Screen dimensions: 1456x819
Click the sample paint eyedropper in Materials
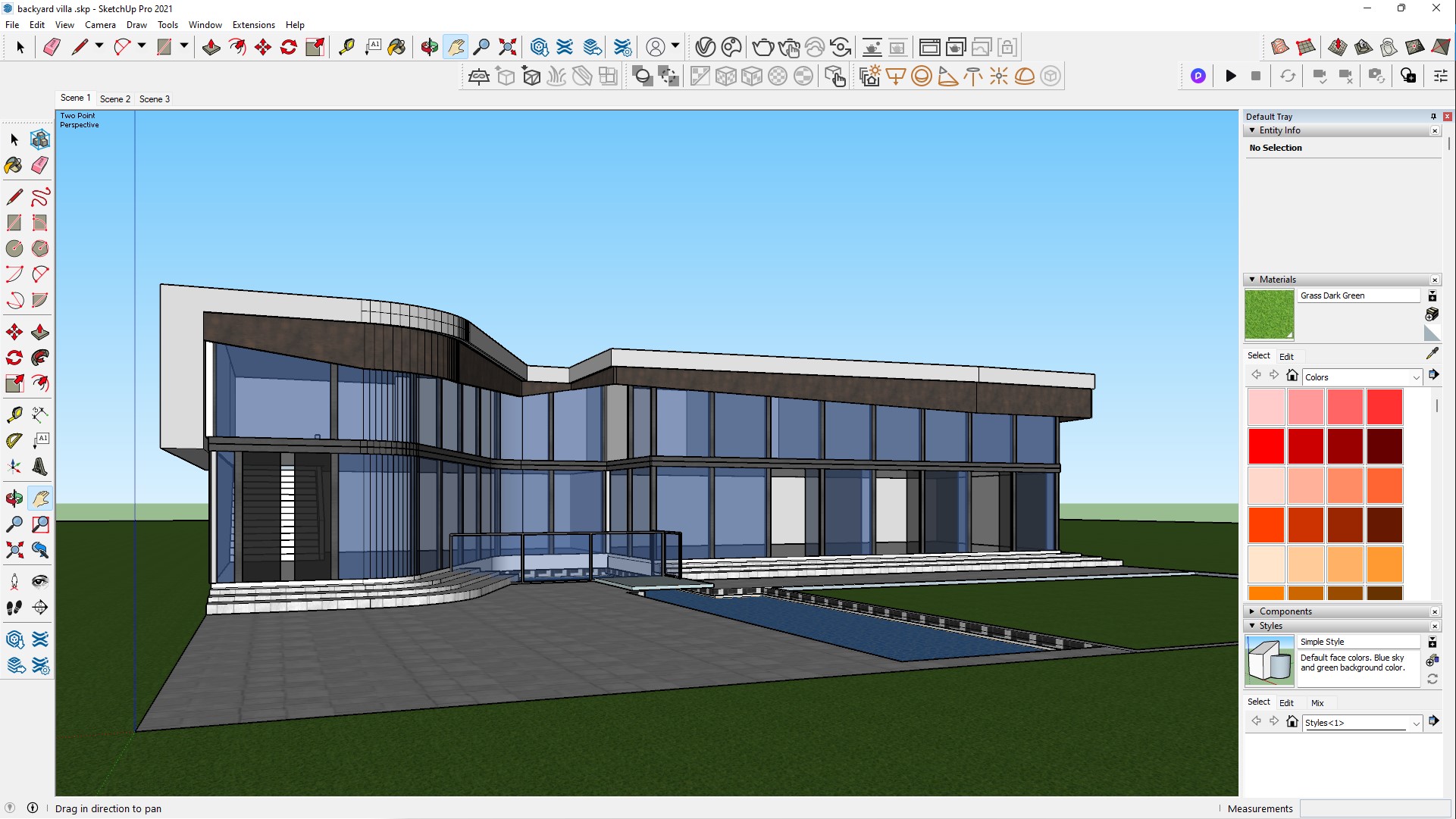[1433, 354]
